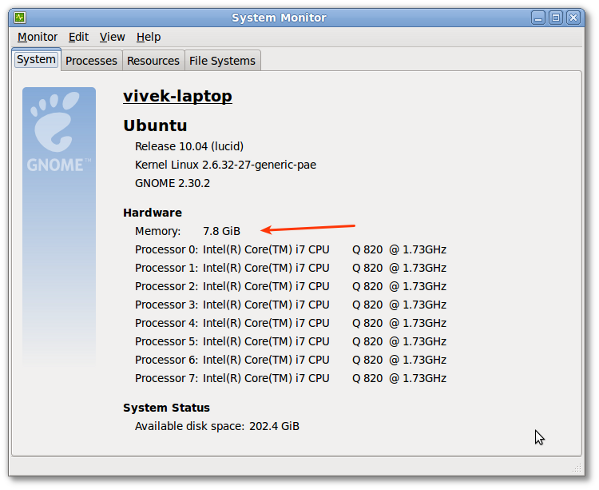Click the window resize grip in corner

click(578, 468)
